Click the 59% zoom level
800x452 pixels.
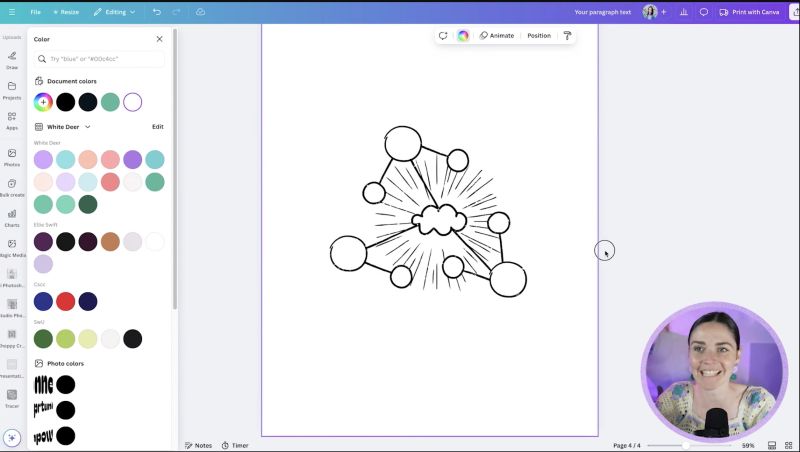pos(747,445)
